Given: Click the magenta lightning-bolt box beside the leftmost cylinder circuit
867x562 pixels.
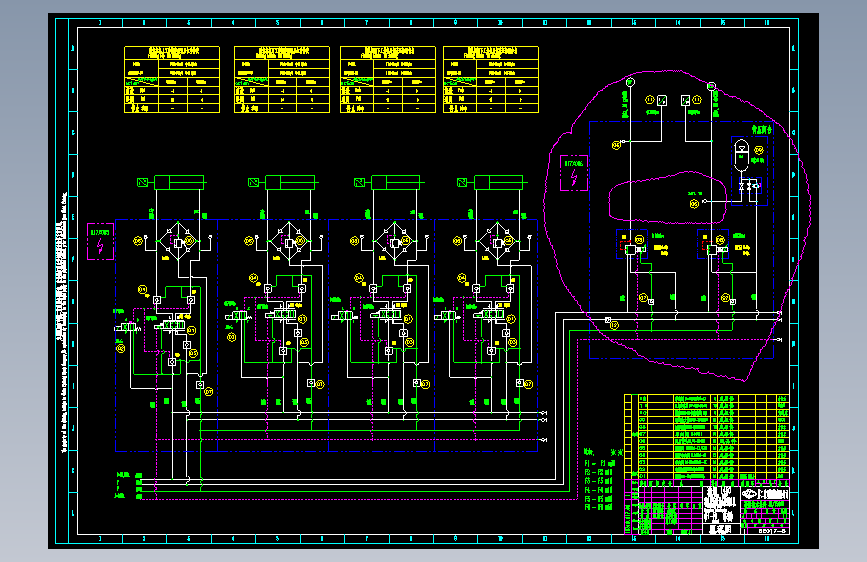Looking at the screenshot, I should (101, 242).
